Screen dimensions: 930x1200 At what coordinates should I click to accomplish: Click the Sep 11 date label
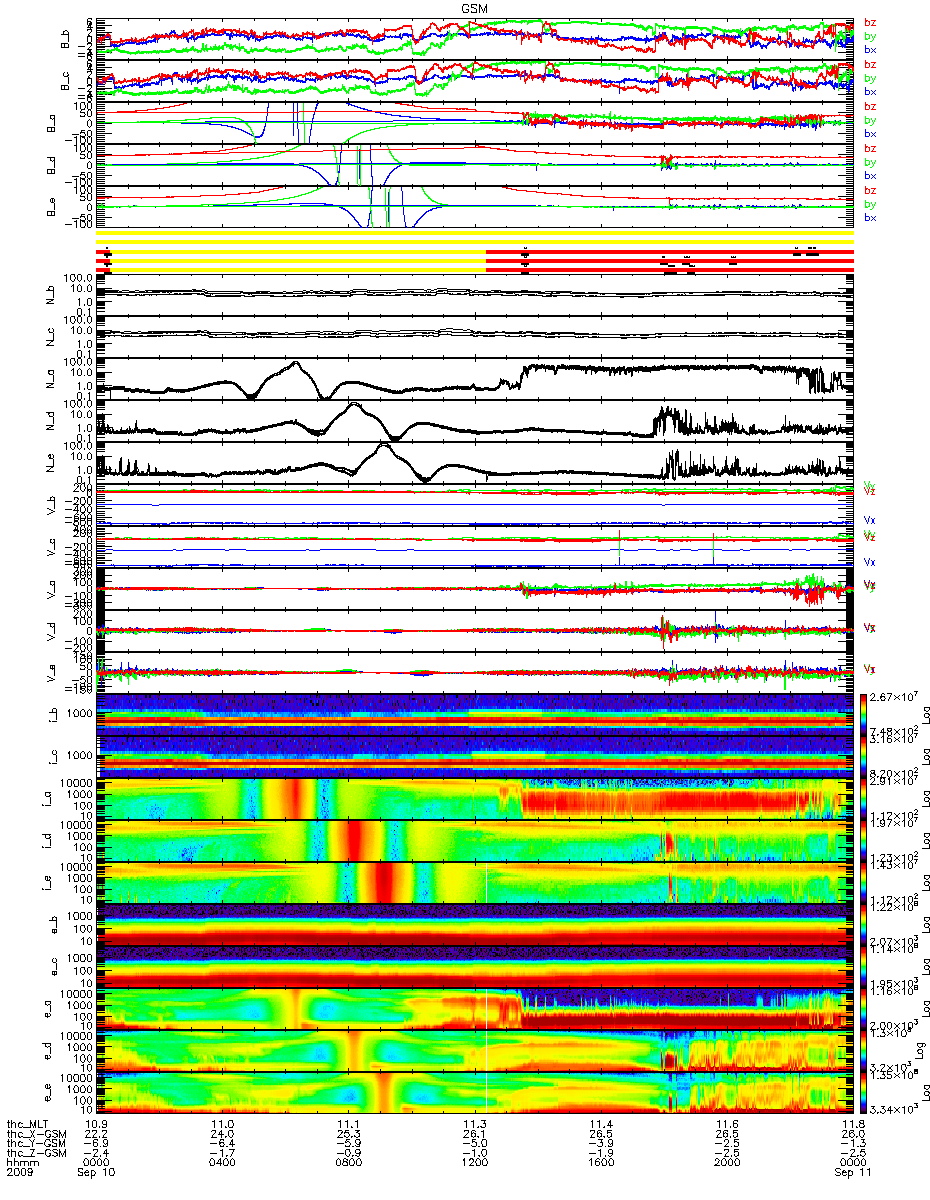(x=851, y=1175)
